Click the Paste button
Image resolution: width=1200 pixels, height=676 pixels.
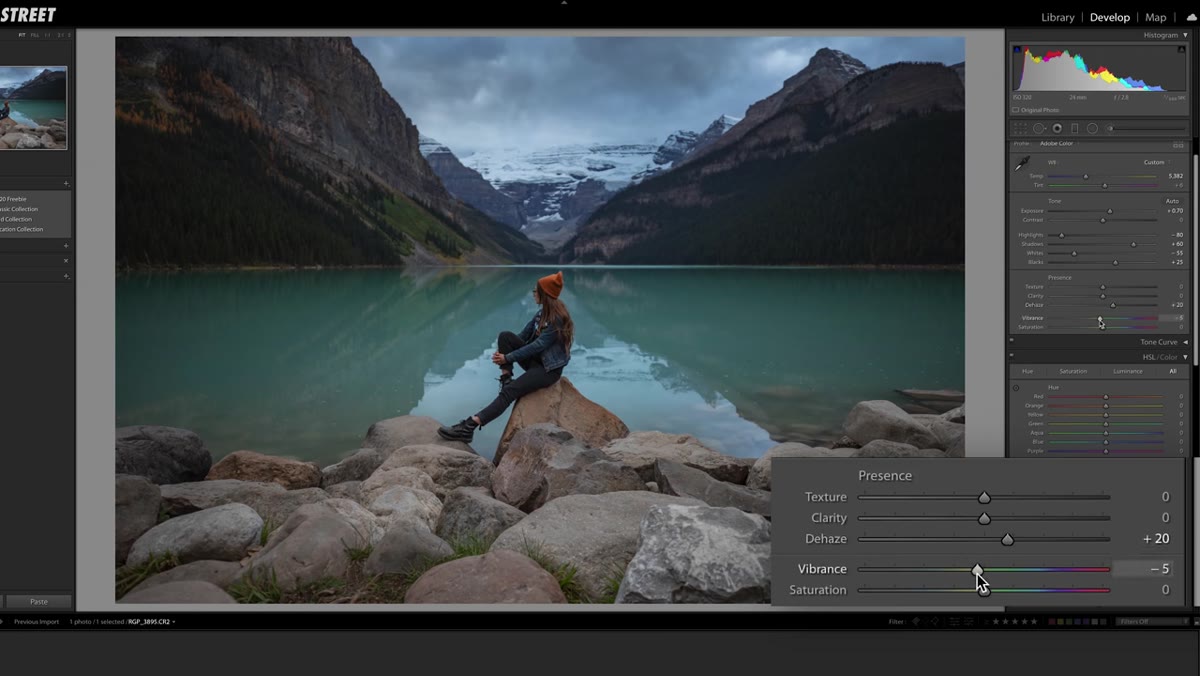point(38,602)
